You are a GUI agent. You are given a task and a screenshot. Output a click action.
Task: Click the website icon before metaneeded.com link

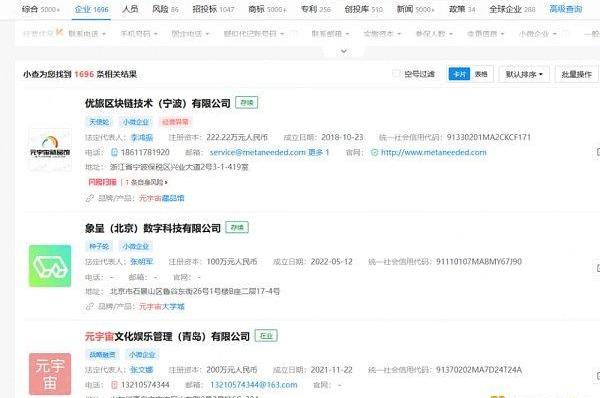(x=375, y=152)
